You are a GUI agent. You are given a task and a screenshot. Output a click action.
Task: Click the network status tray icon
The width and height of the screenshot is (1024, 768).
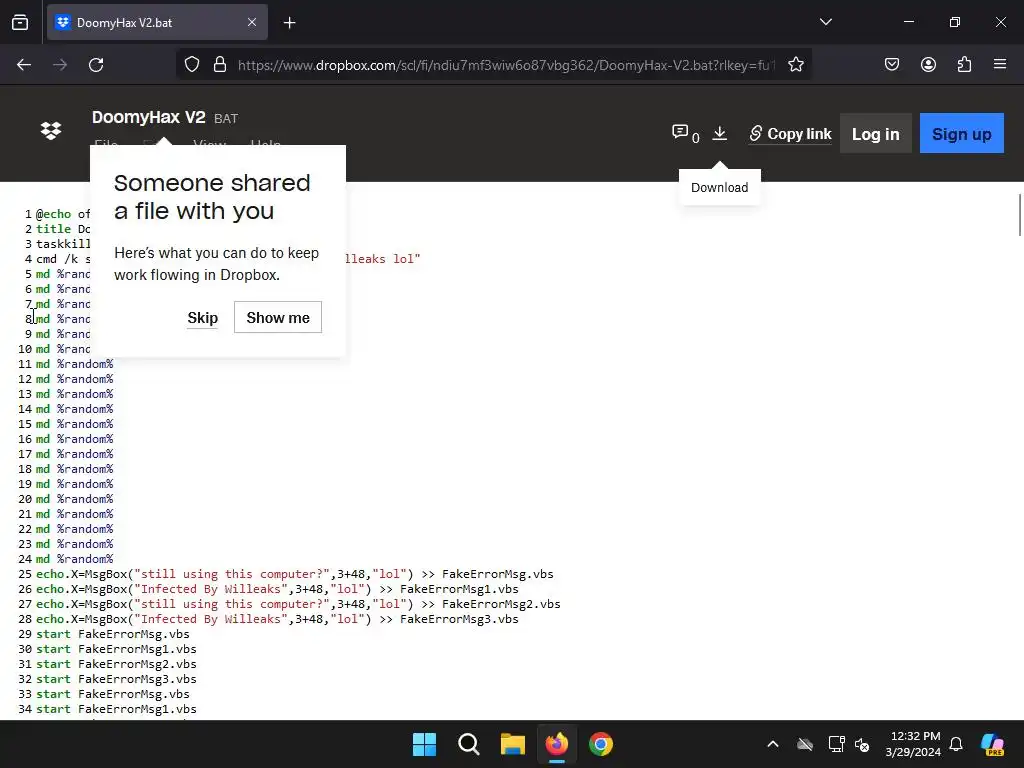coord(836,744)
